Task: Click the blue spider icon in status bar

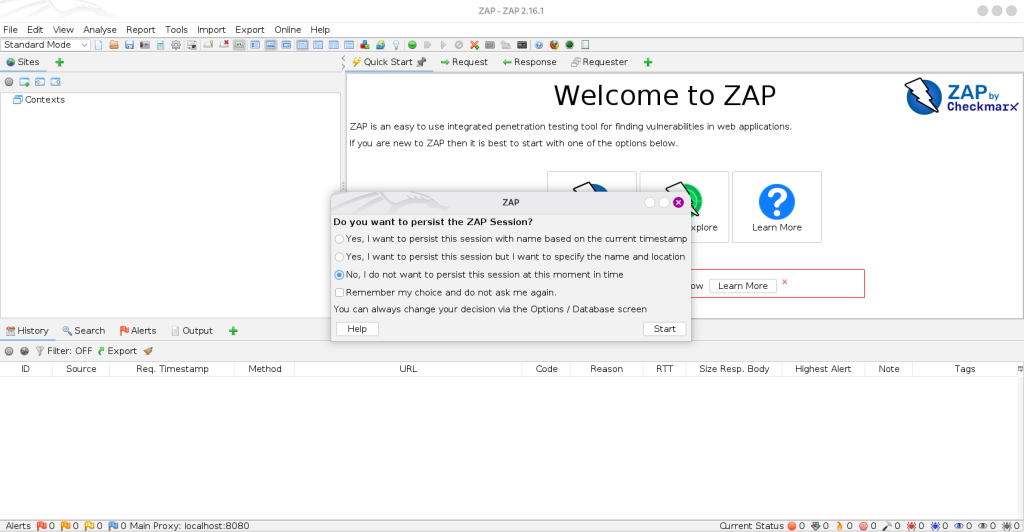Action: [x=935, y=525]
